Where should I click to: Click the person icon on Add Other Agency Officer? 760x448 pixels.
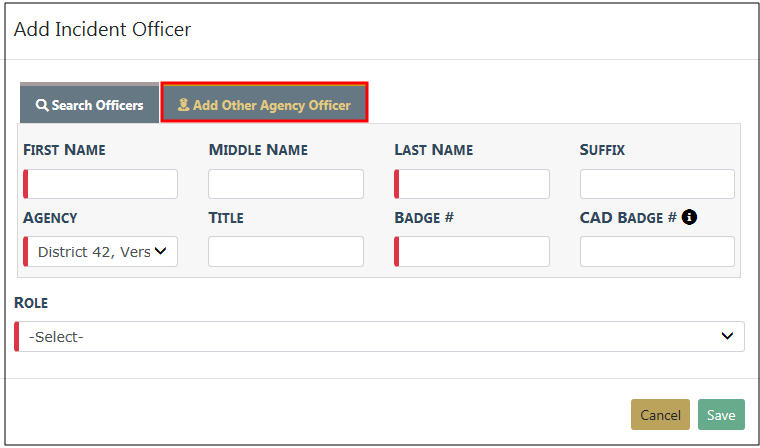point(183,105)
